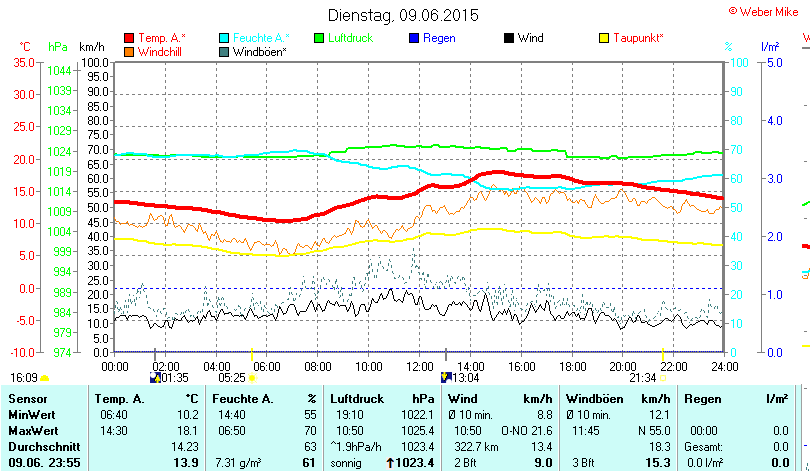Screen dimensions: 810x471
Task: Click the sunset icon at 21:34
Action: click(663, 378)
